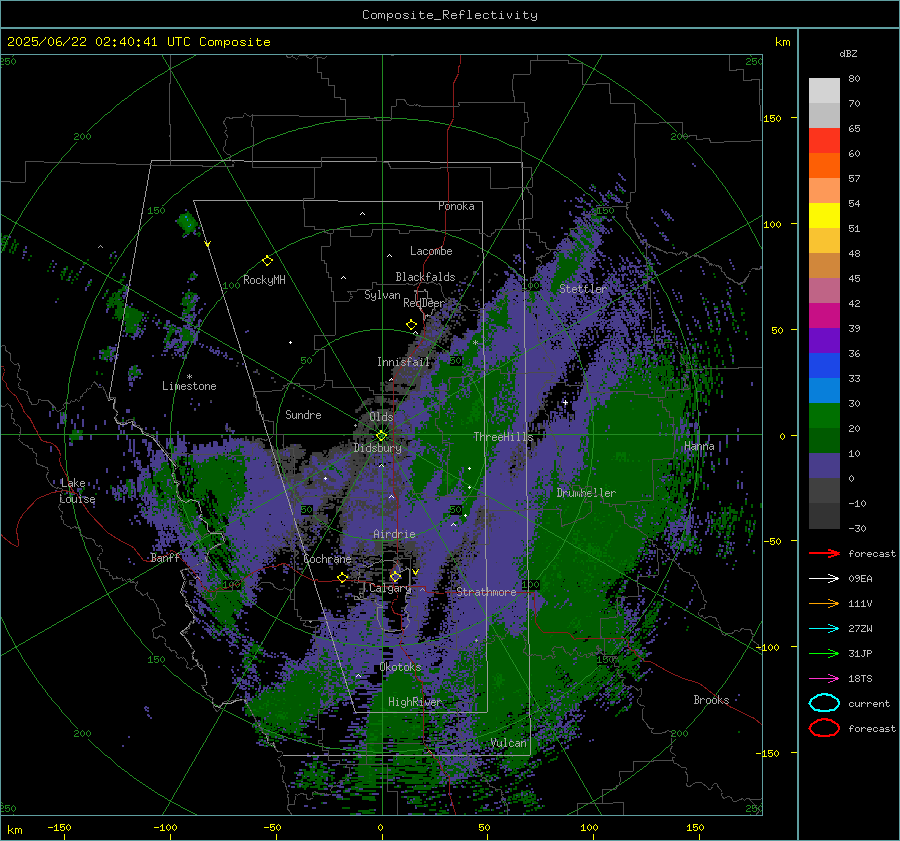Click the Banff city label
Screen dimensions: 900x841
click(x=165, y=557)
